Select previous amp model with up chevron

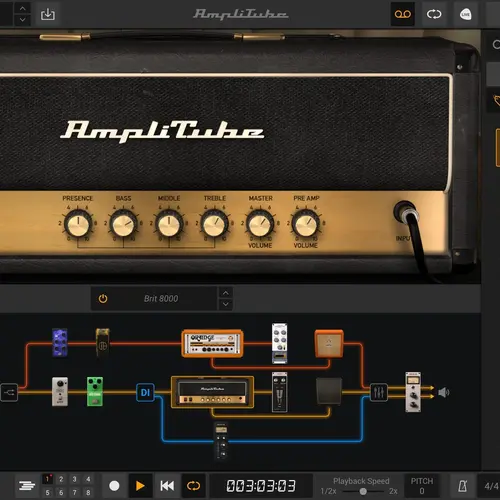(226, 293)
